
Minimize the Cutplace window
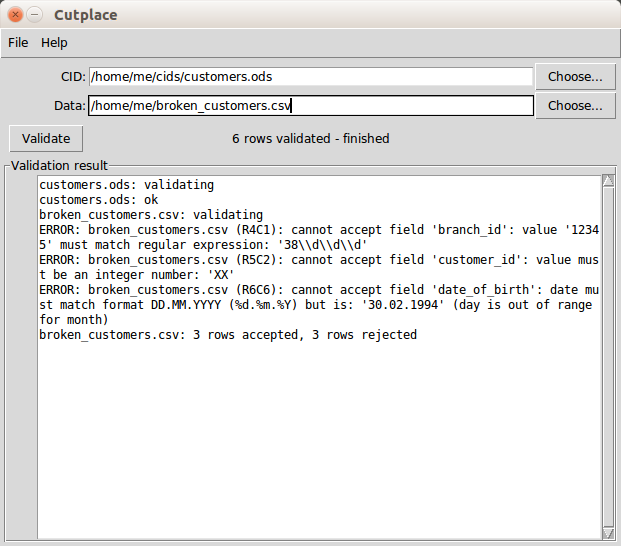coord(35,15)
